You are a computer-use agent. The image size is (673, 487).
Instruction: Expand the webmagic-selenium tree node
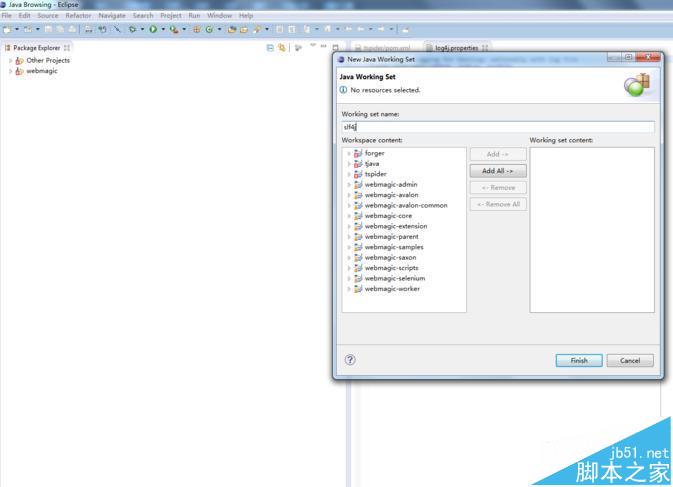(349, 278)
